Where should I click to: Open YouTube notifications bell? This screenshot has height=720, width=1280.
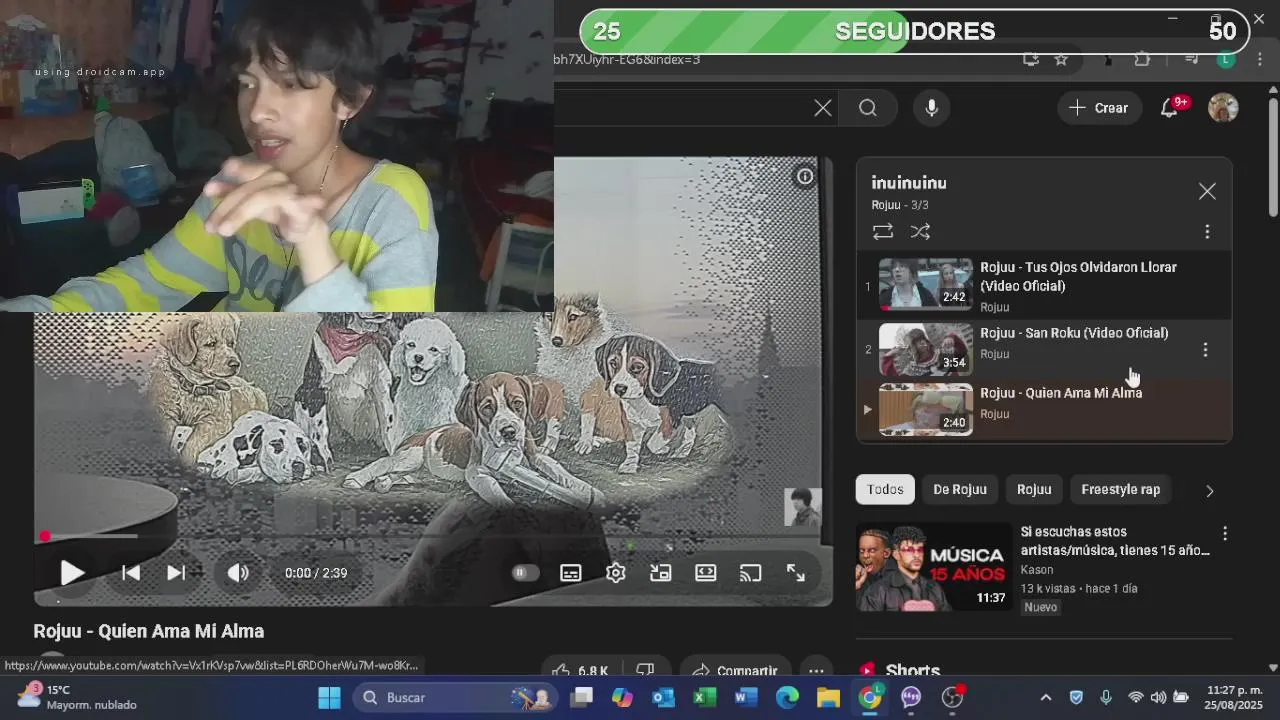tap(1169, 108)
